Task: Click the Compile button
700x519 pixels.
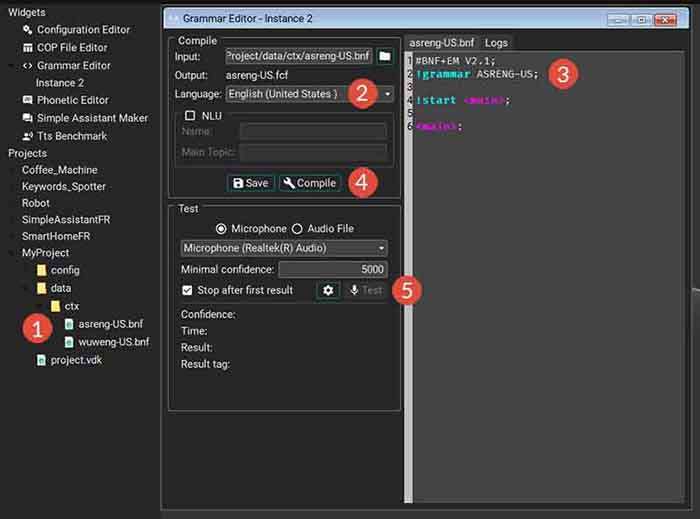Action: tap(309, 183)
